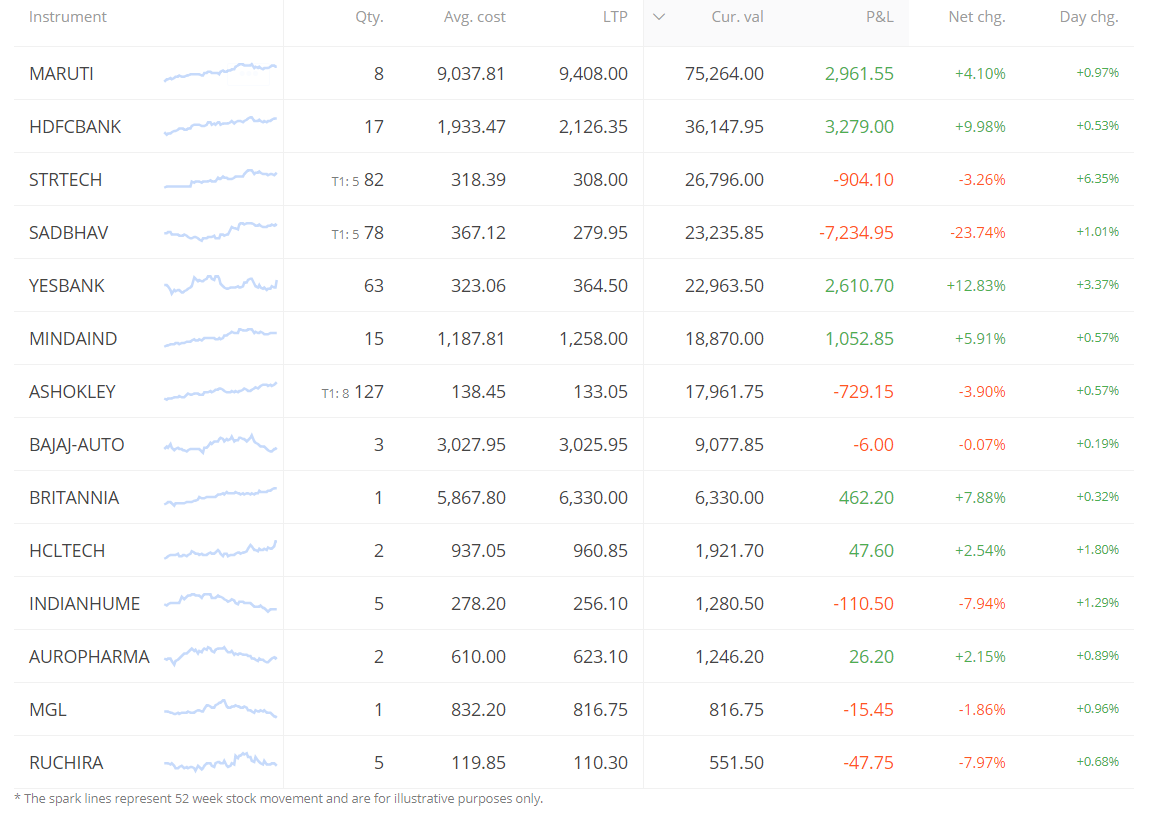Select the RUCHIRA instrument name
The height and width of the screenshot is (816, 1151).
click(x=66, y=762)
